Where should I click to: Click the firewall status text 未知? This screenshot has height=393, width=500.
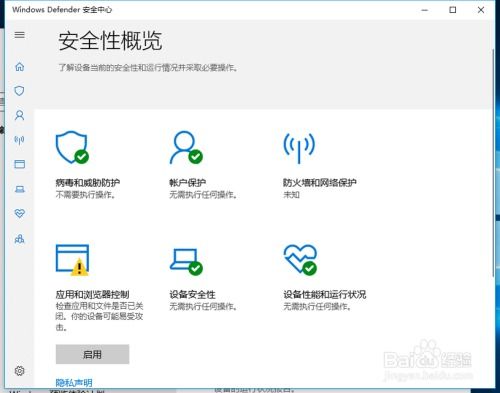[x=291, y=195]
